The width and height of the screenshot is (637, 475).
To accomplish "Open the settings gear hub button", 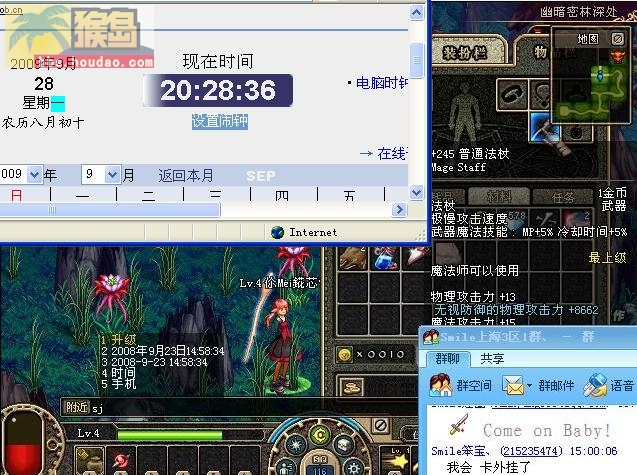I will [x=353, y=467].
